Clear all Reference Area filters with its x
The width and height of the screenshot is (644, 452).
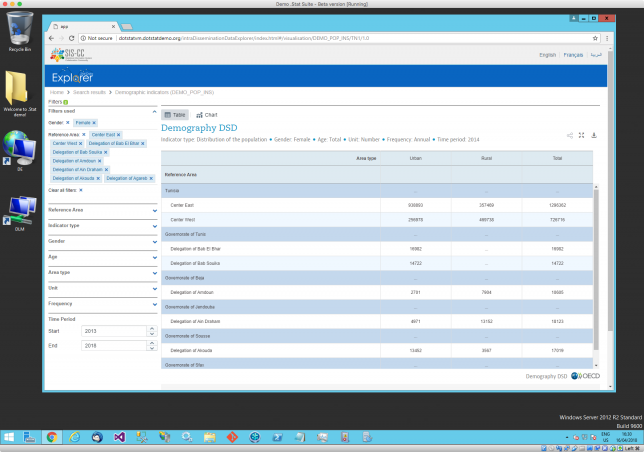84,135
